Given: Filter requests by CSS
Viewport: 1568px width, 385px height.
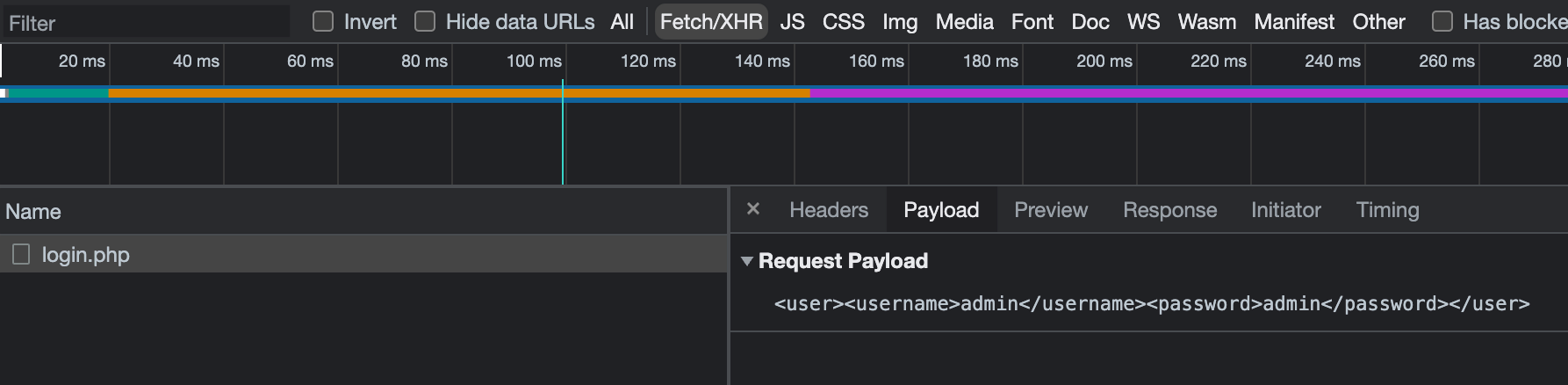Looking at the screenshot, I should point(844,22).
